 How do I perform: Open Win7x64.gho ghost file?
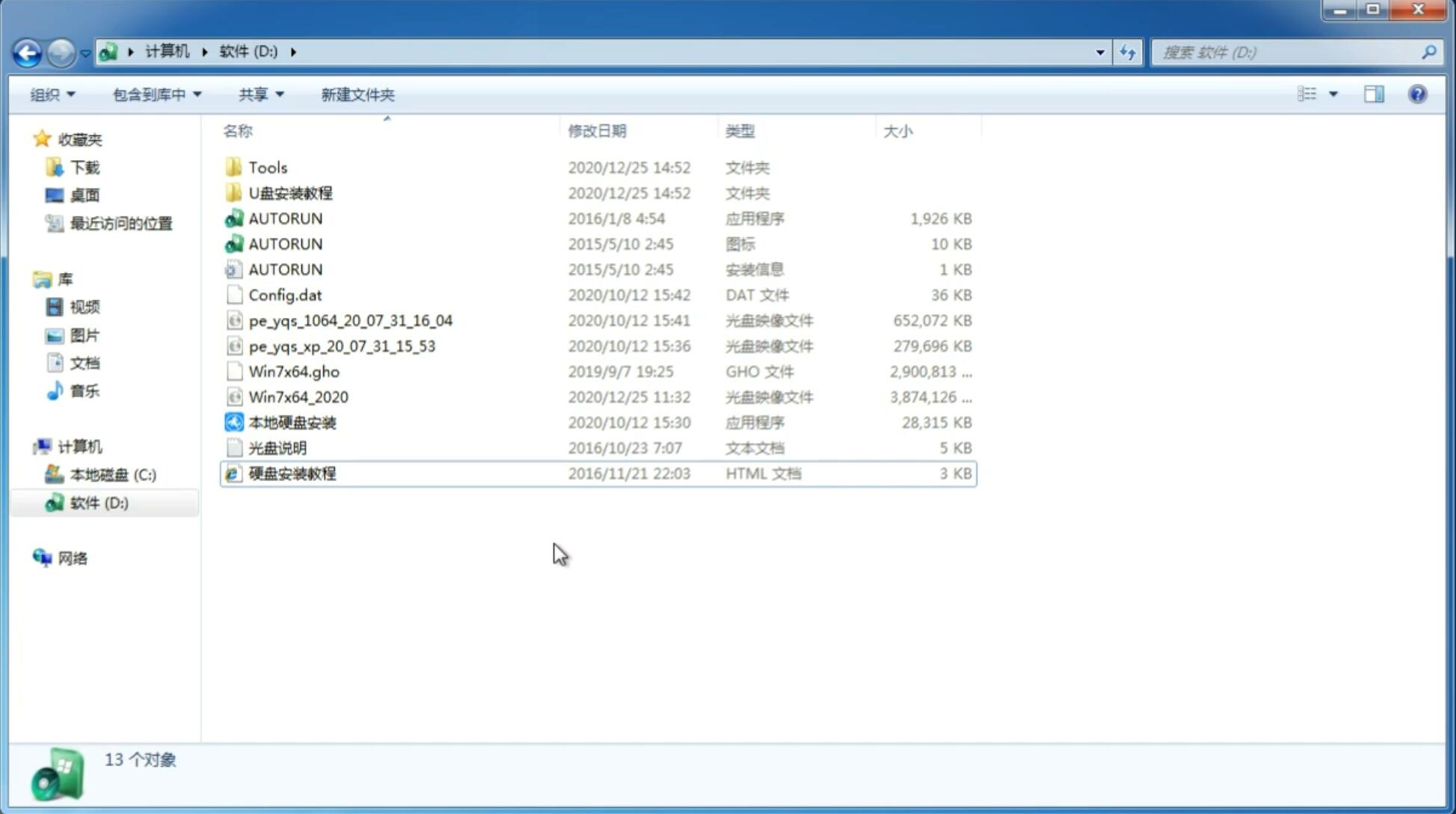click(x=294, y=371)
